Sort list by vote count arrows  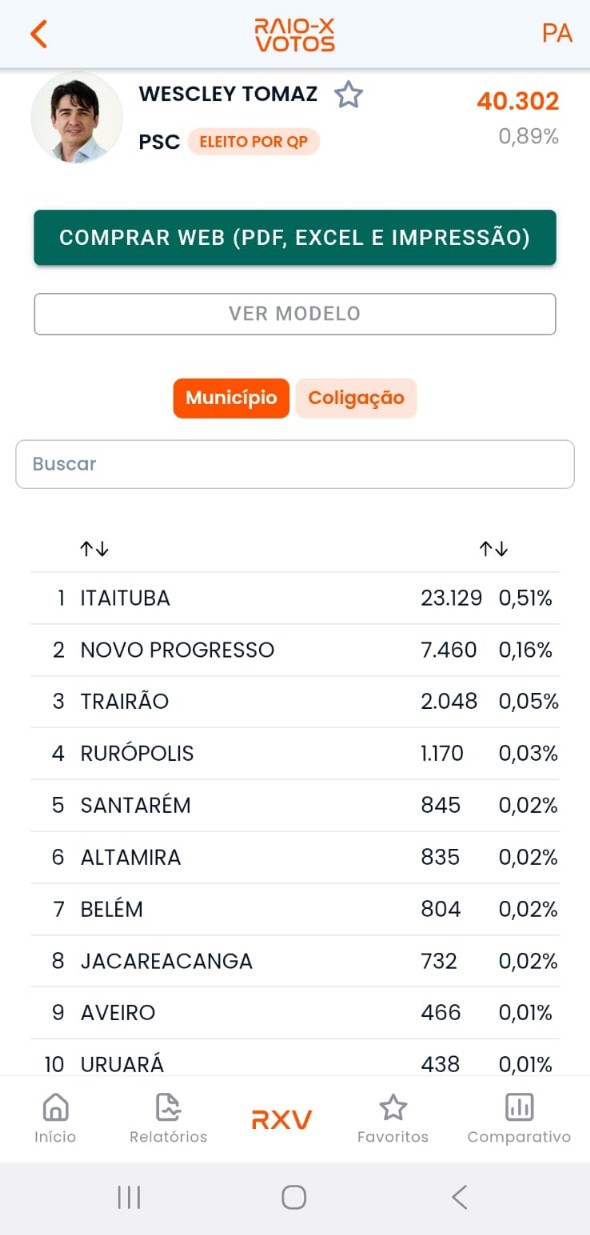tap(493, 548)
